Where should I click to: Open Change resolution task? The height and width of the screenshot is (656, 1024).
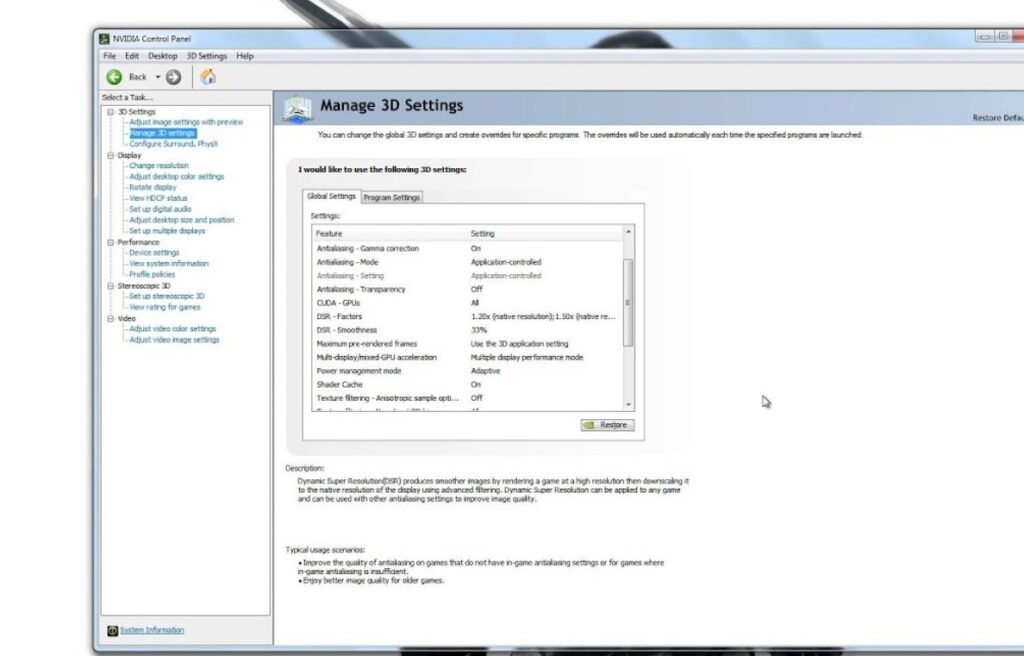tap(159, 166)
